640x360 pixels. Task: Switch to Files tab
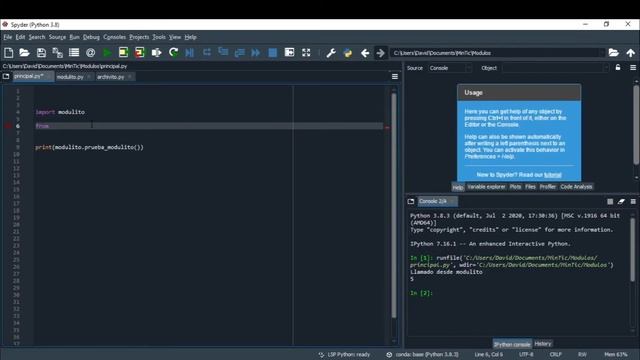pos(530,187)
